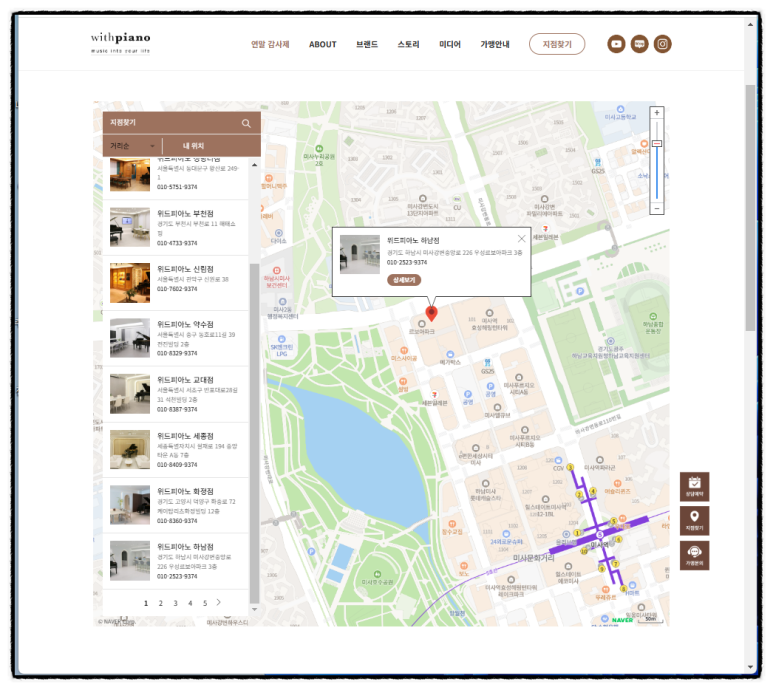Open the ABOUT menu

[x=323, y=44]
